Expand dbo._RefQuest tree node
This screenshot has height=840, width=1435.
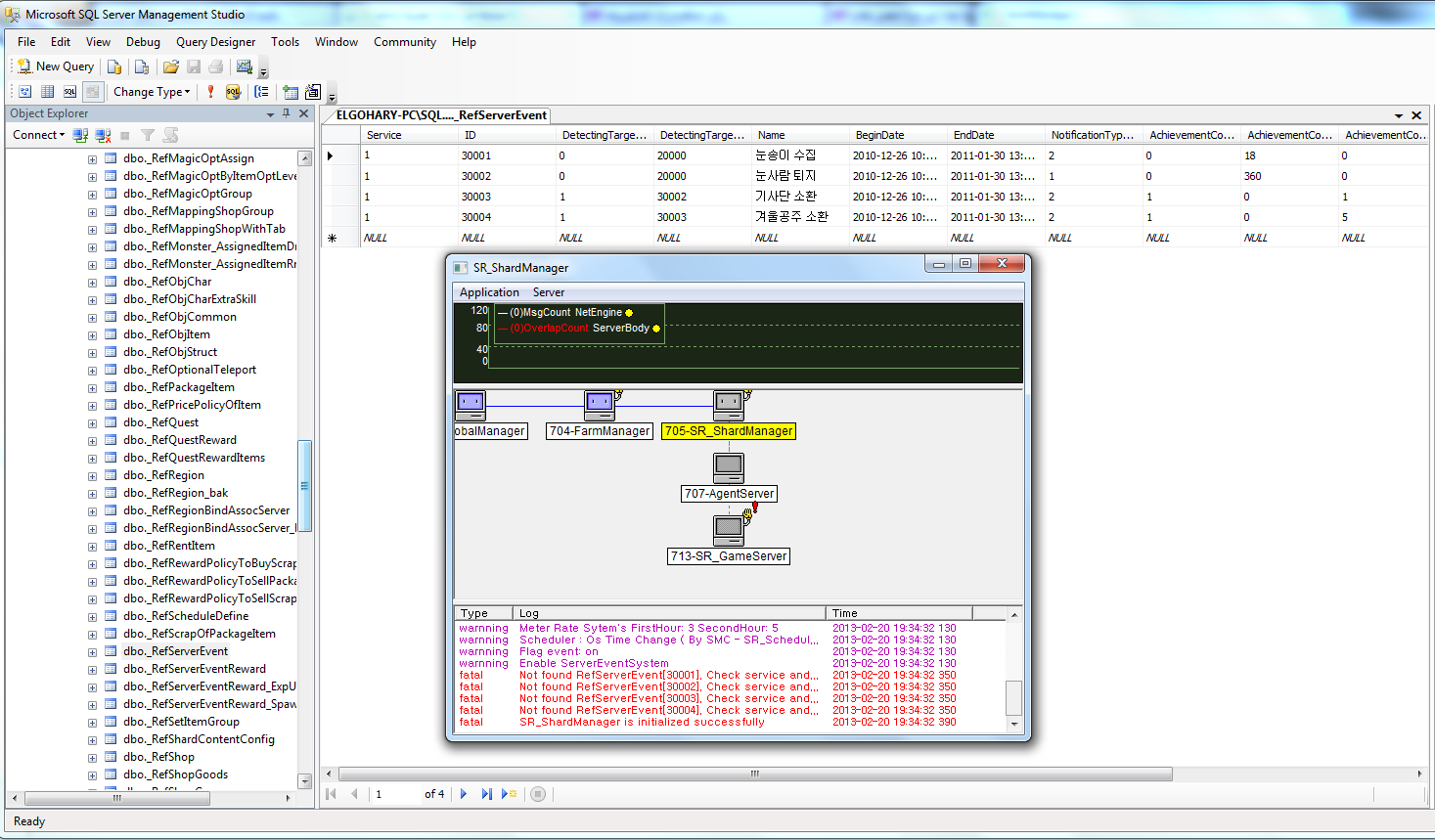92,422
